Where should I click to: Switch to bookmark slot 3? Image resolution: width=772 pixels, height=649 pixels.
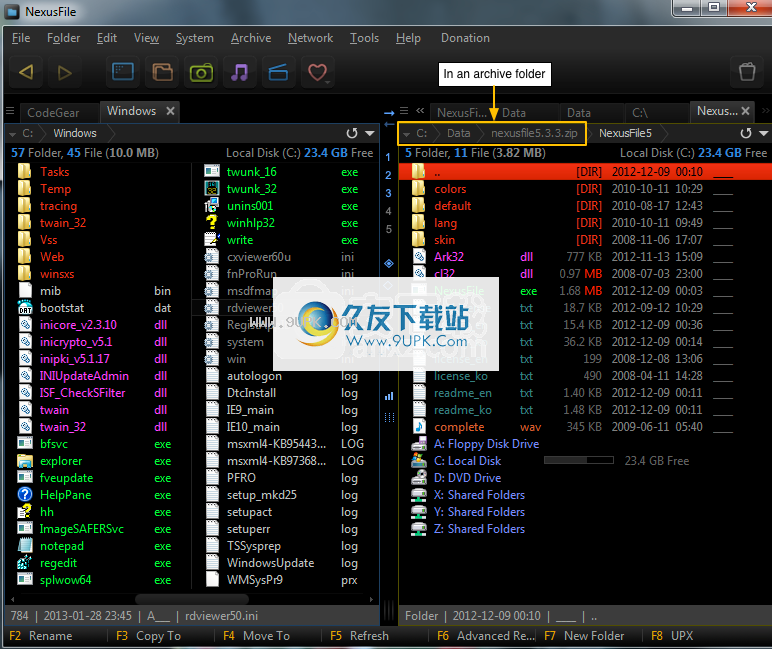(388, 193)
